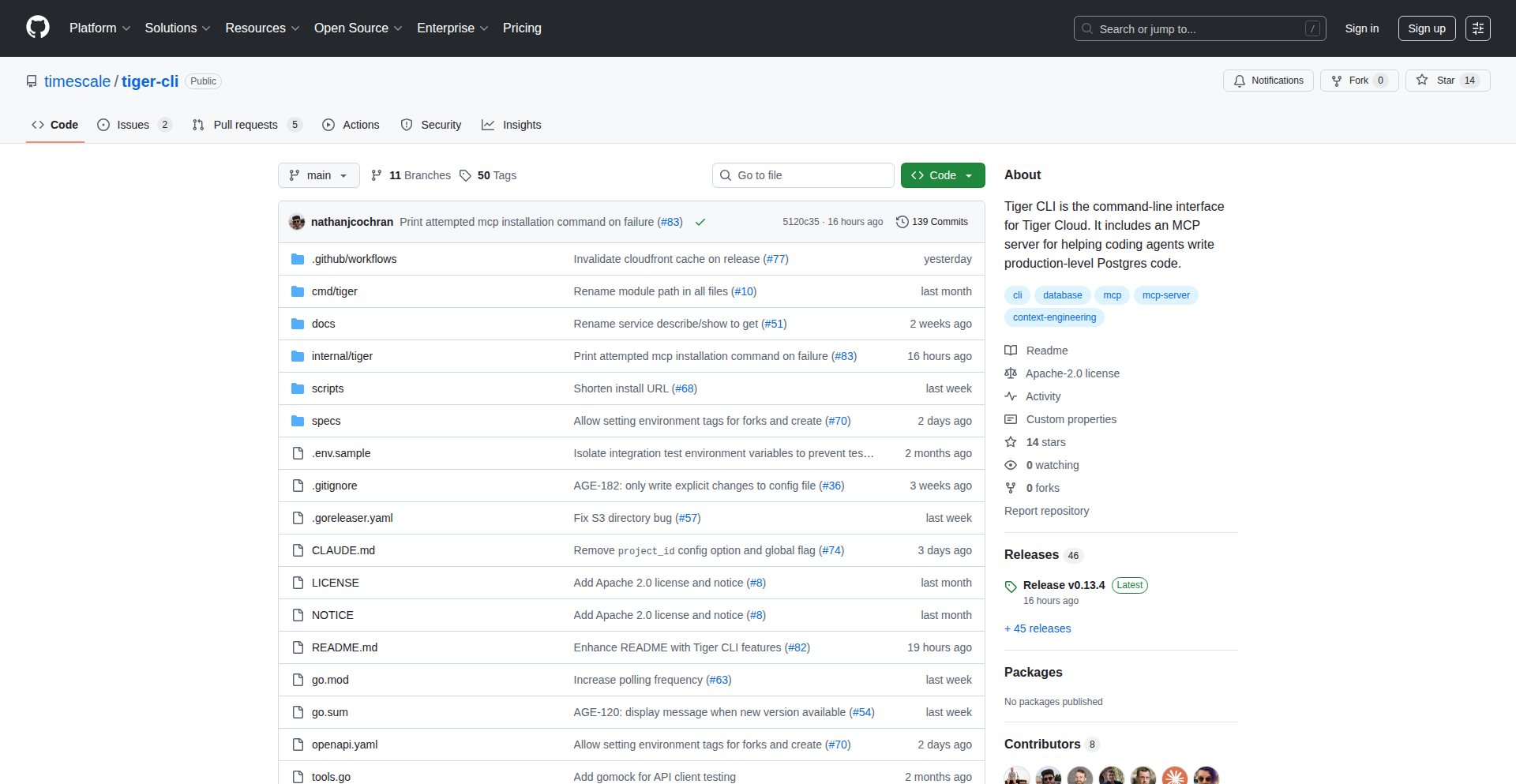Open the notifications bell icon
Image resolution: width=1516 pixels, height=784 pixels.
coord(1239,80)
